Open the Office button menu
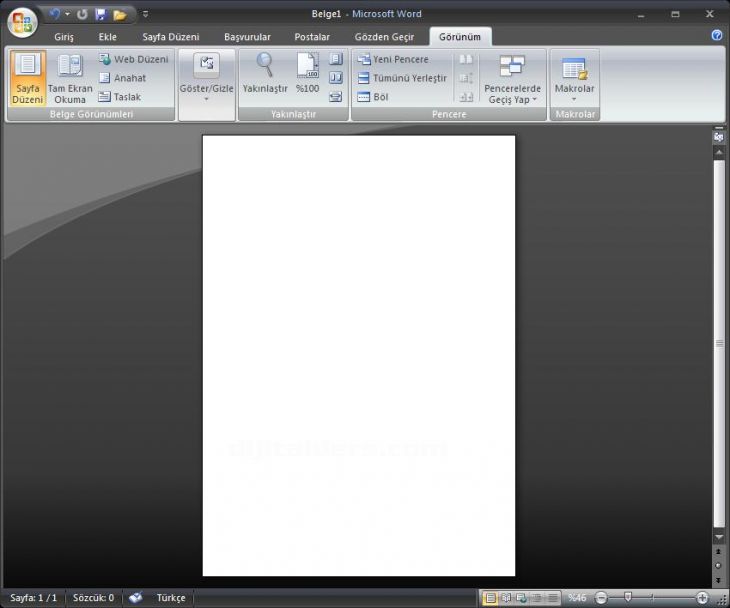This screenshot has height=608, width=730. click(x=22, y=22)
